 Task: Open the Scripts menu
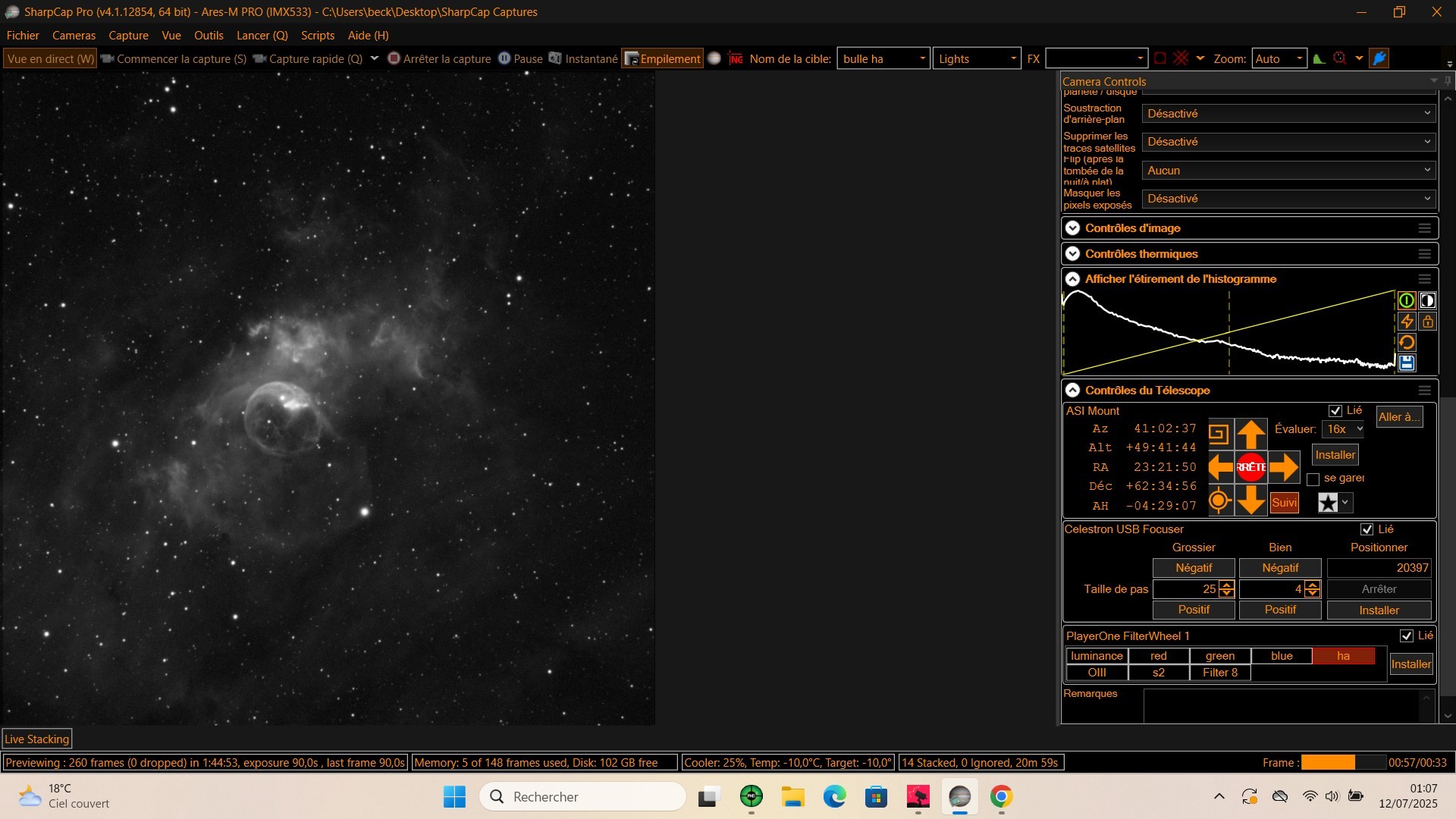pos(318,36)
